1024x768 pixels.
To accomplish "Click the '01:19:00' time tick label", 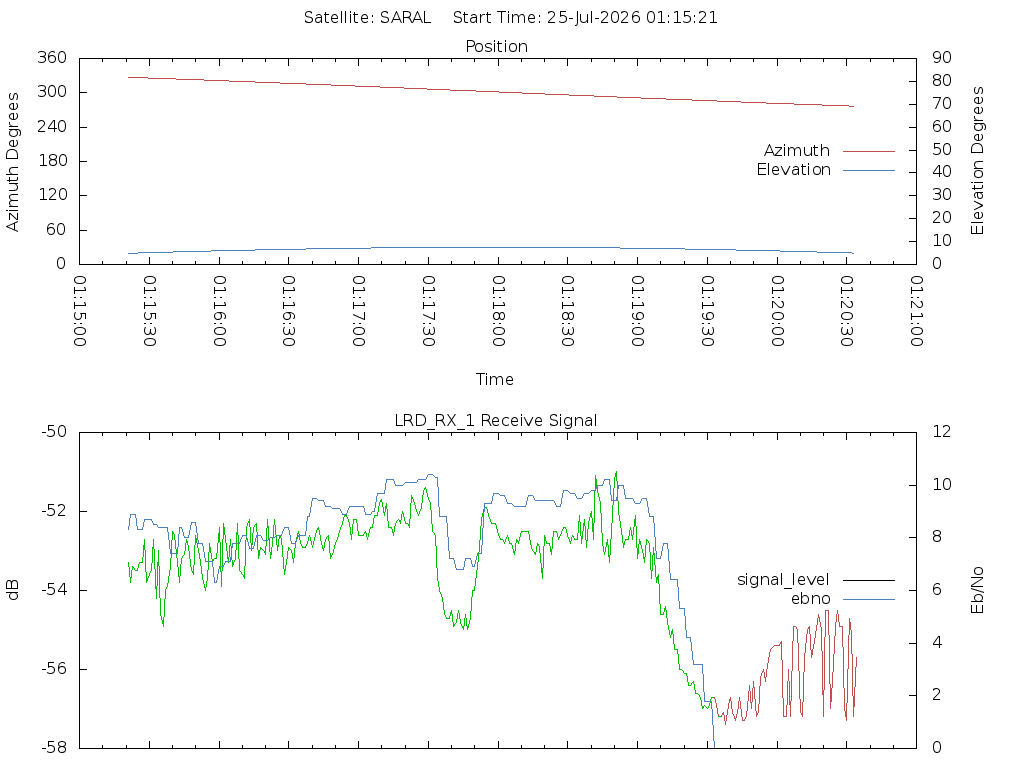I will point(637,311).
